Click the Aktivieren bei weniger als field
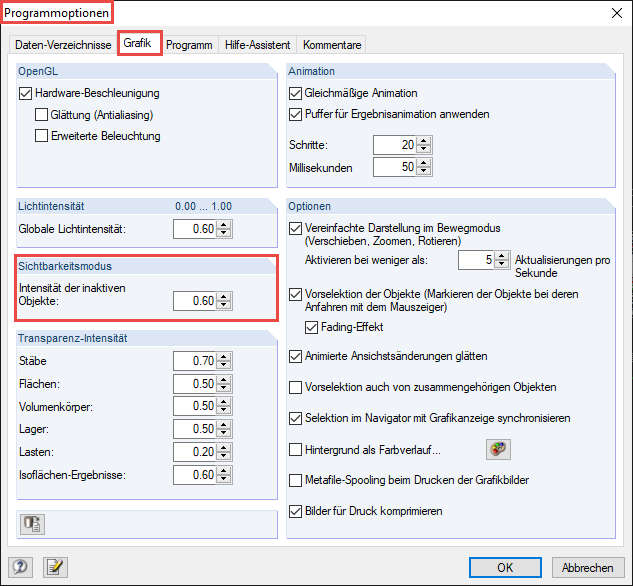This screenshot has height=586, width=633. 476,260
